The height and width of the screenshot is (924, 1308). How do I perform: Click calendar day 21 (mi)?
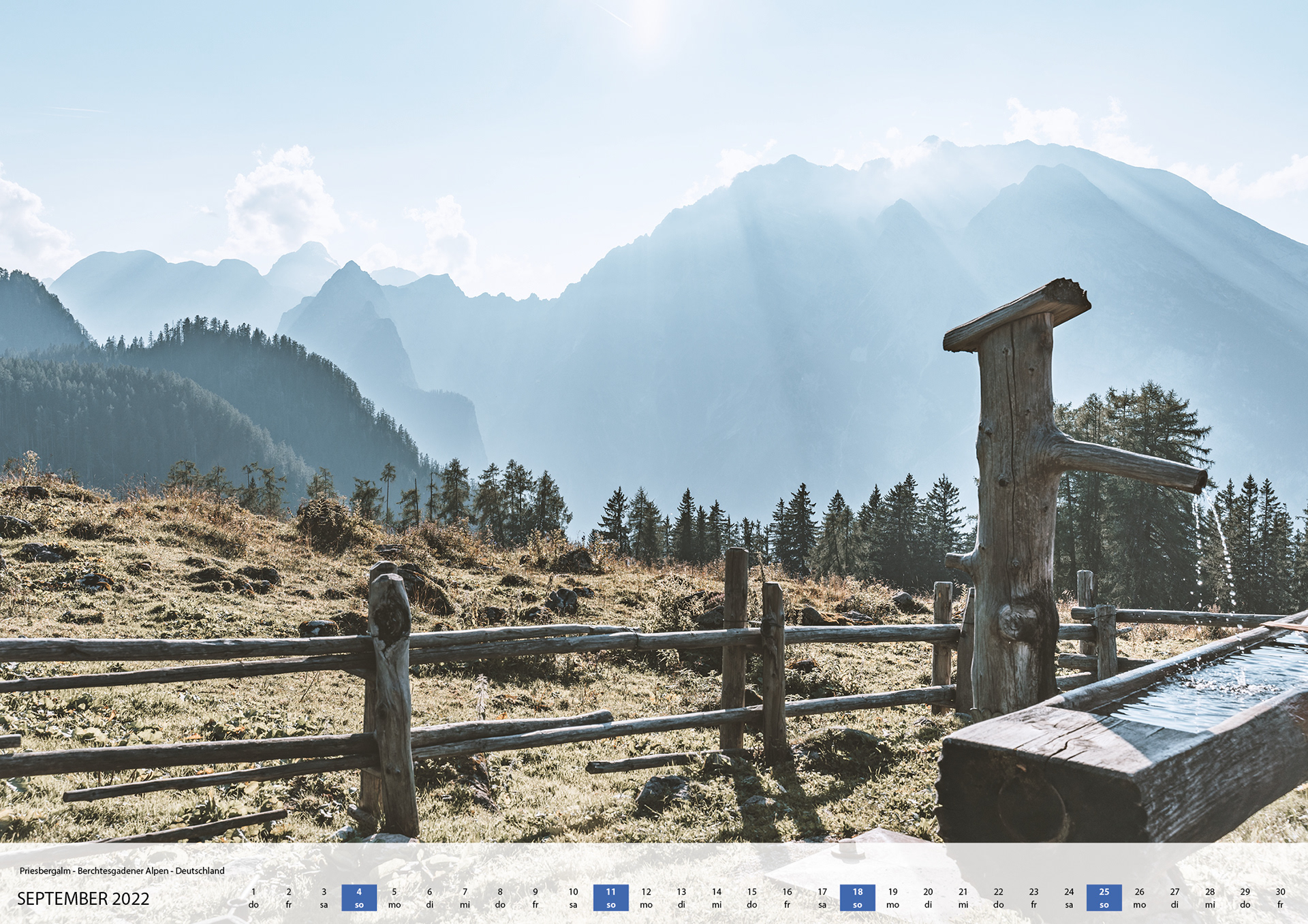(963, 897)
